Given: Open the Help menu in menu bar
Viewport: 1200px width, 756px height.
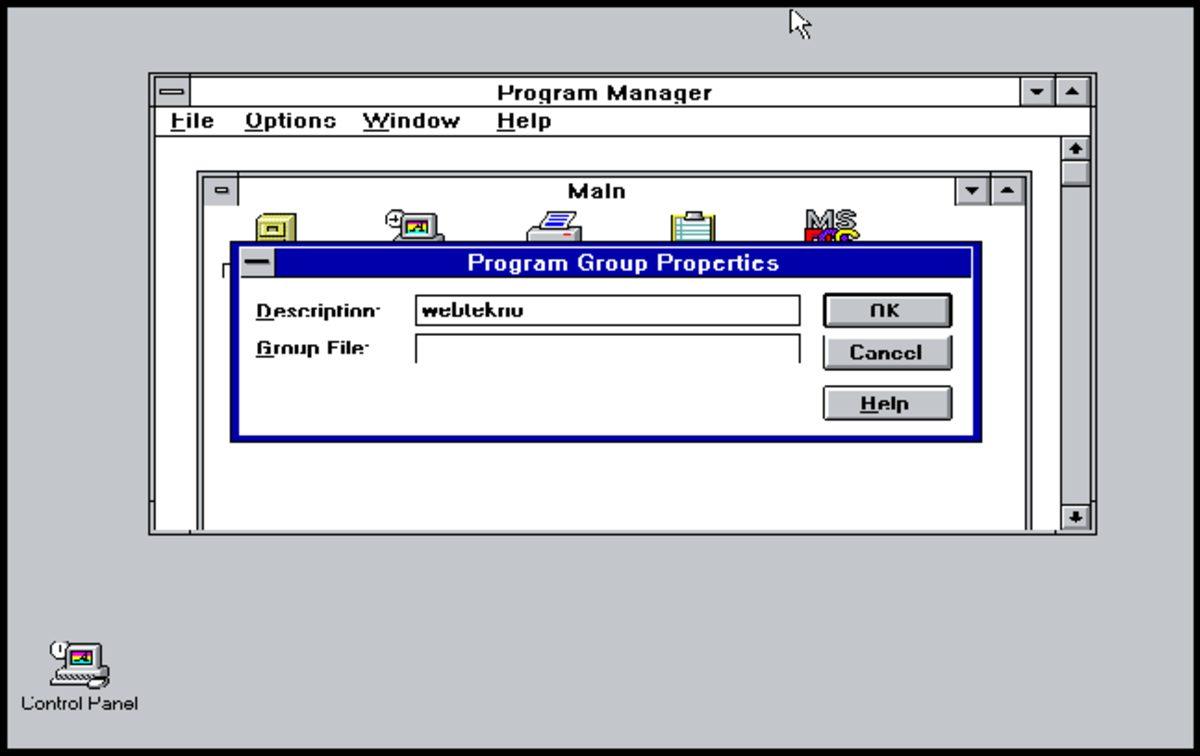Looking at the screenshot, I should coord(524,121).
